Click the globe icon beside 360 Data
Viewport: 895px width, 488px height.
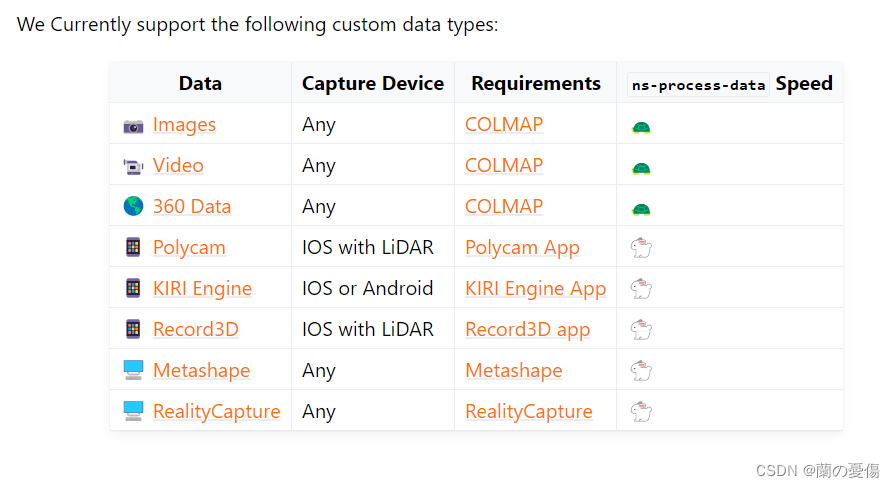133,207
